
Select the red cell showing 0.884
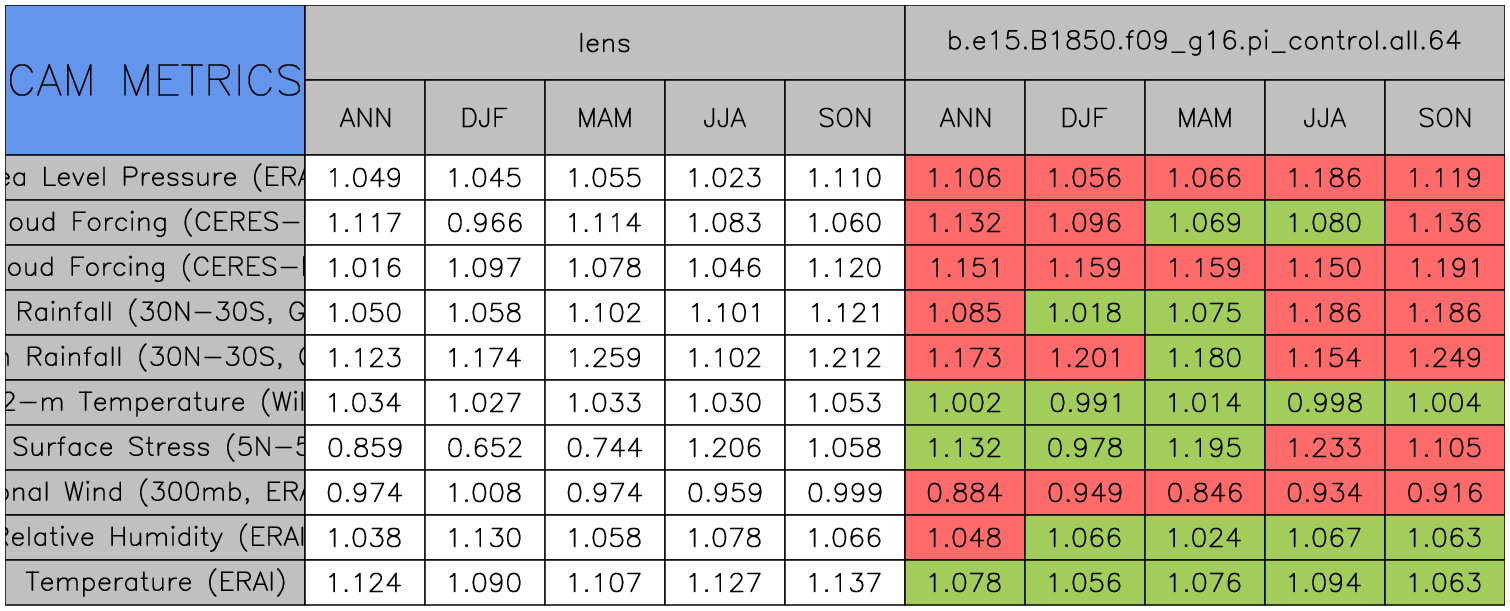(x=964, y=492)
